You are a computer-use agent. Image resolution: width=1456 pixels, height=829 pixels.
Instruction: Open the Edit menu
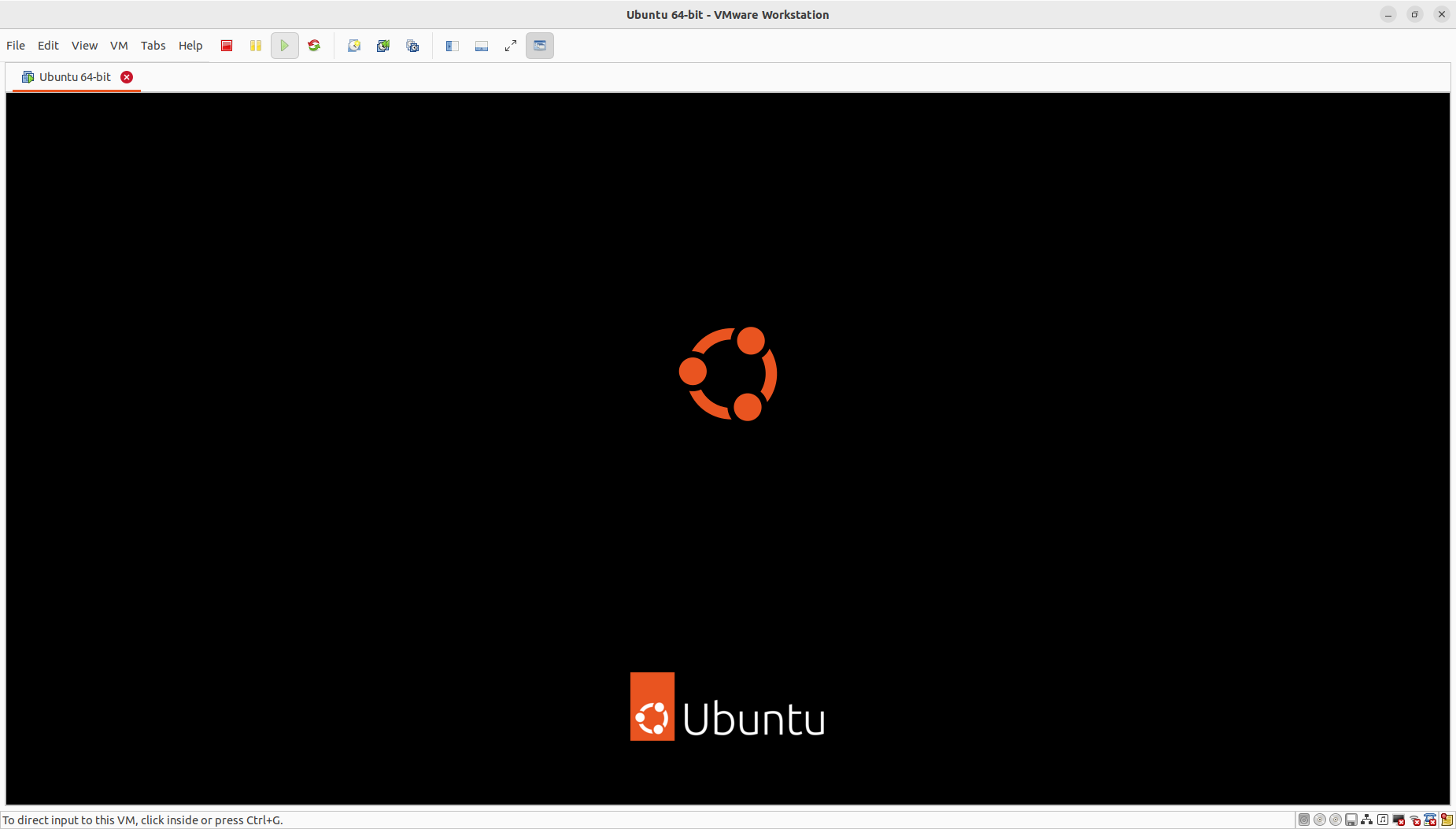(x=48, y=46)
